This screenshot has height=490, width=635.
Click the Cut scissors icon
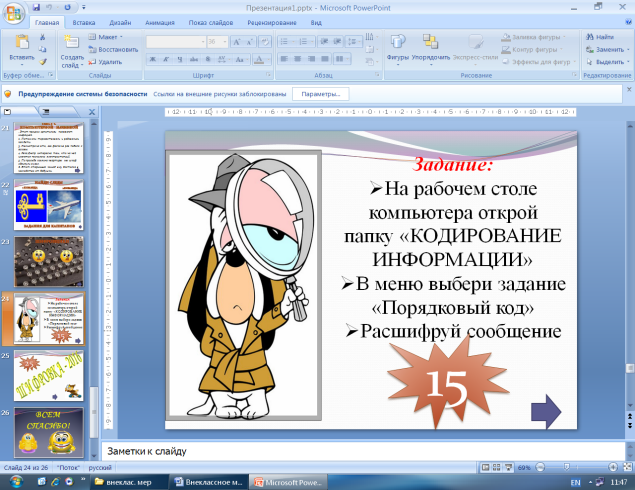[43, 37]
